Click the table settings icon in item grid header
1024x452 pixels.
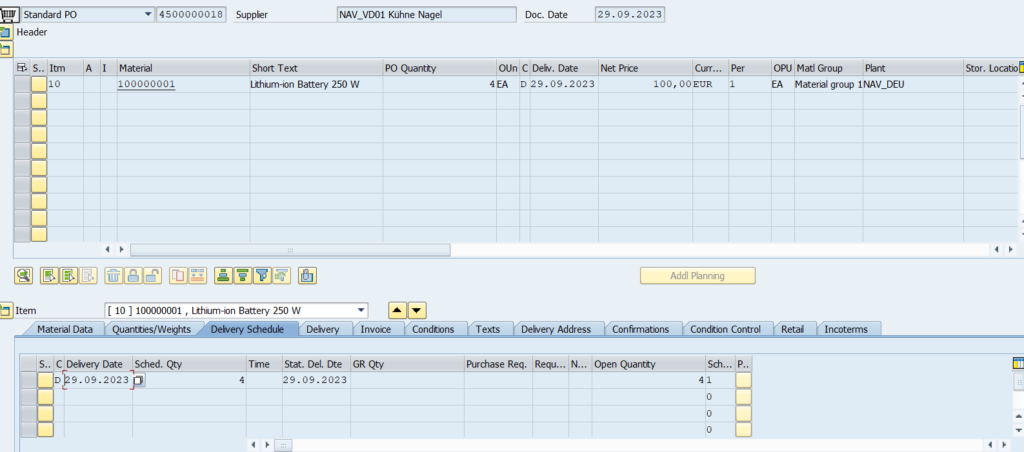pyautogui.click(x=22, y=68)
